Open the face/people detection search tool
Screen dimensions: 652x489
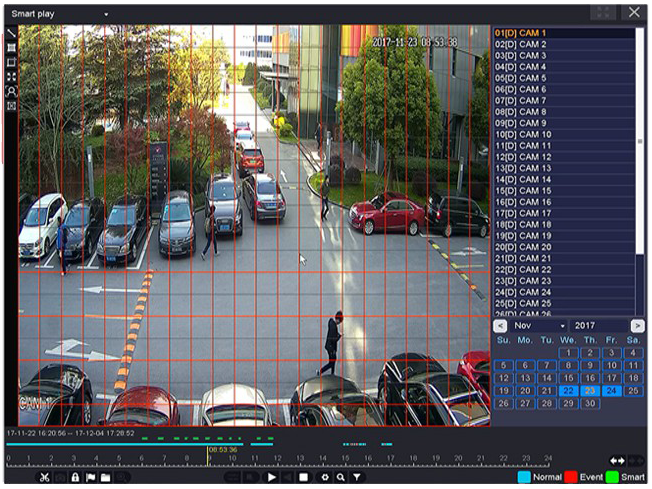point(11,91)
